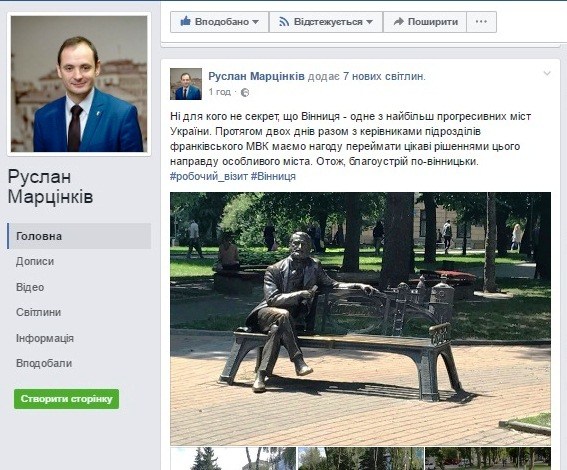Click the globe privacy icon near 1 год

coord(245,93)
